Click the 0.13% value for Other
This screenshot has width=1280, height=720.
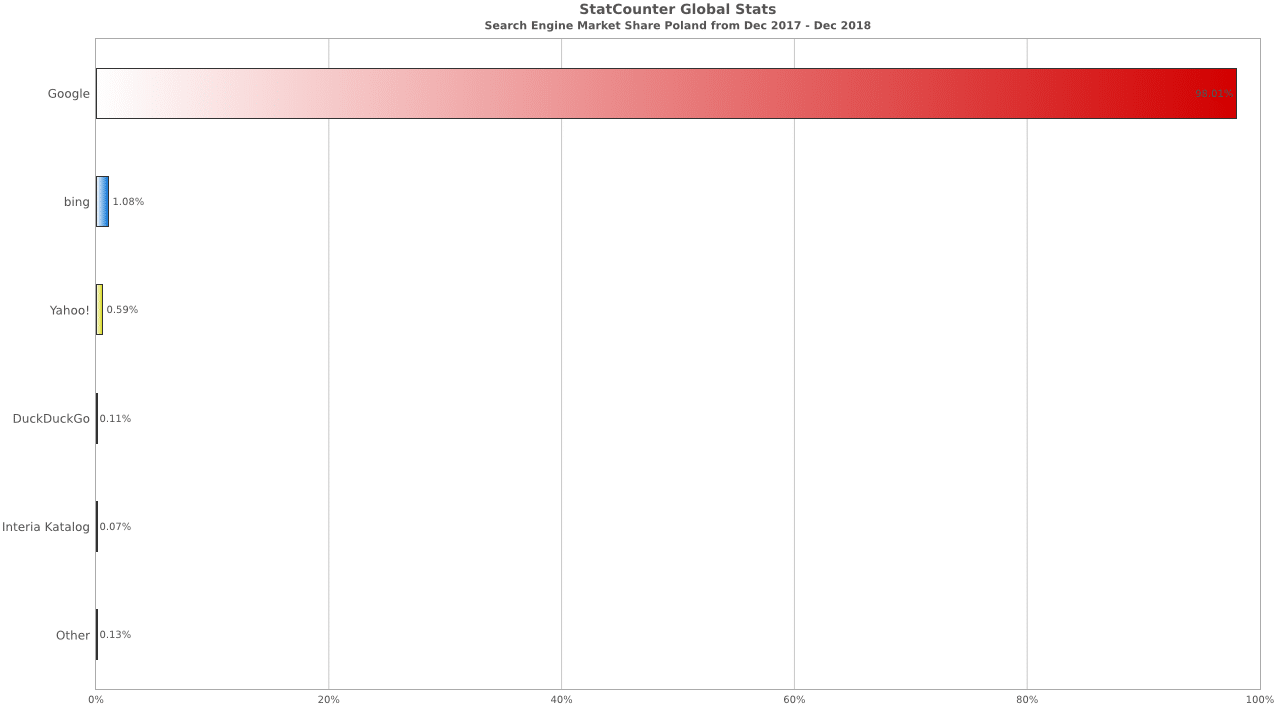click(115, 635)
